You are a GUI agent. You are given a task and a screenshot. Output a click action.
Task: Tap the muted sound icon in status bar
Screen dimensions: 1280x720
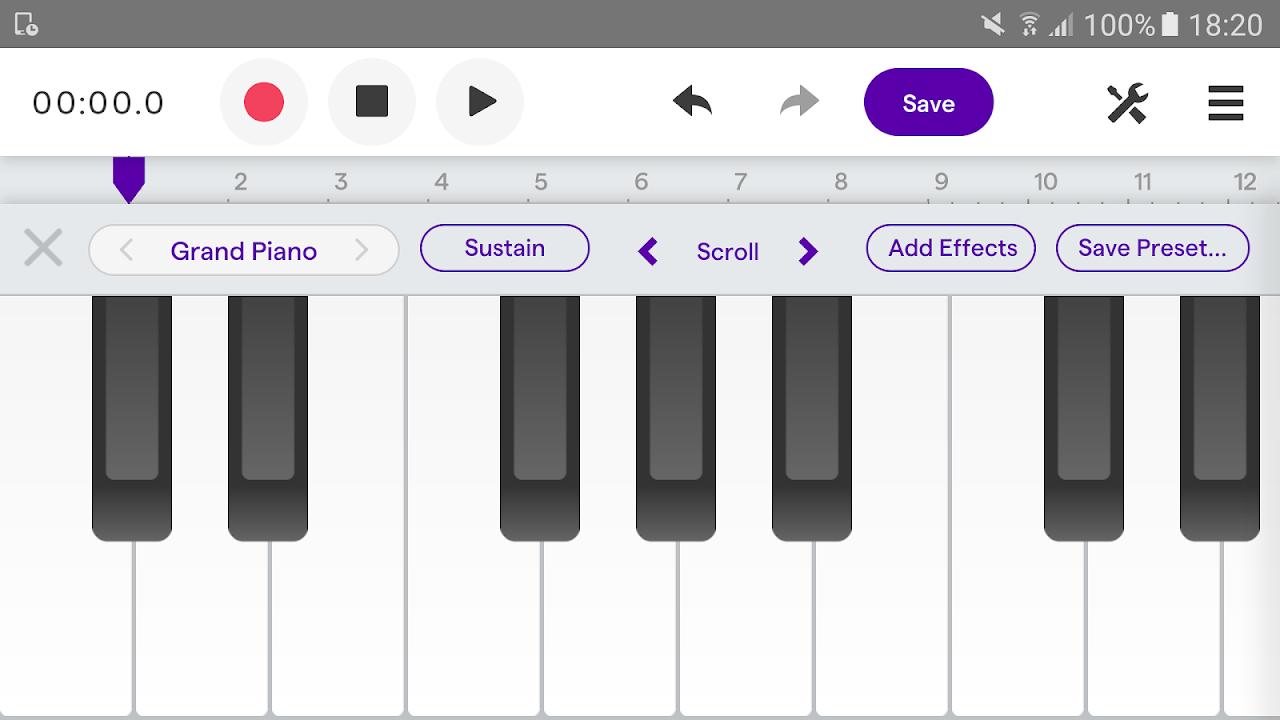[x=993, y=24]
